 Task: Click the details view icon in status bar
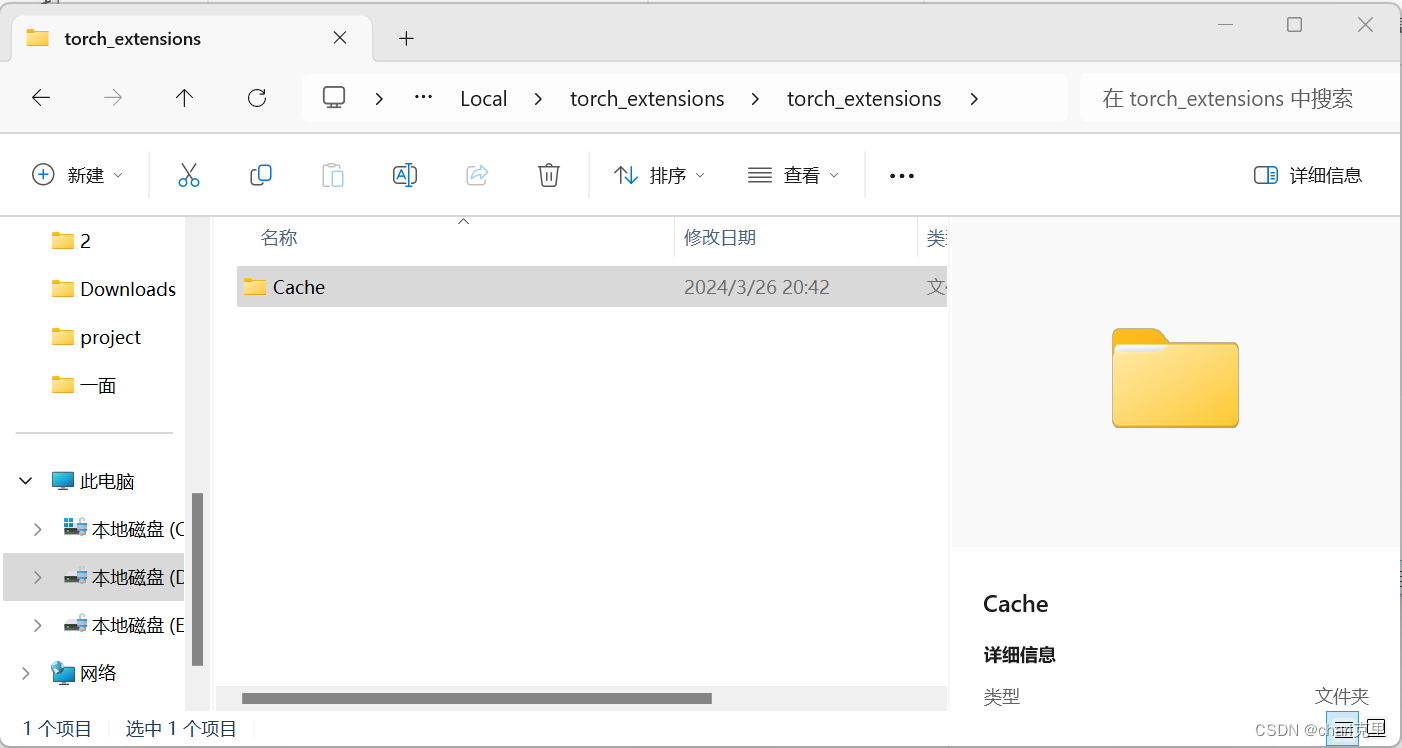[x=1343, y=728]
